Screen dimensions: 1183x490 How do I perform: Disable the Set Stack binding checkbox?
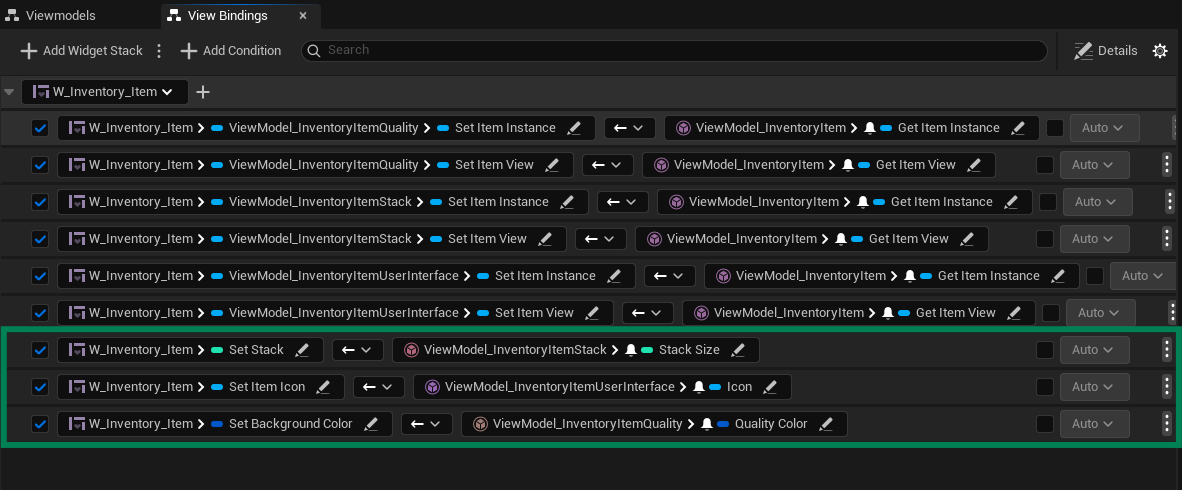40,350
